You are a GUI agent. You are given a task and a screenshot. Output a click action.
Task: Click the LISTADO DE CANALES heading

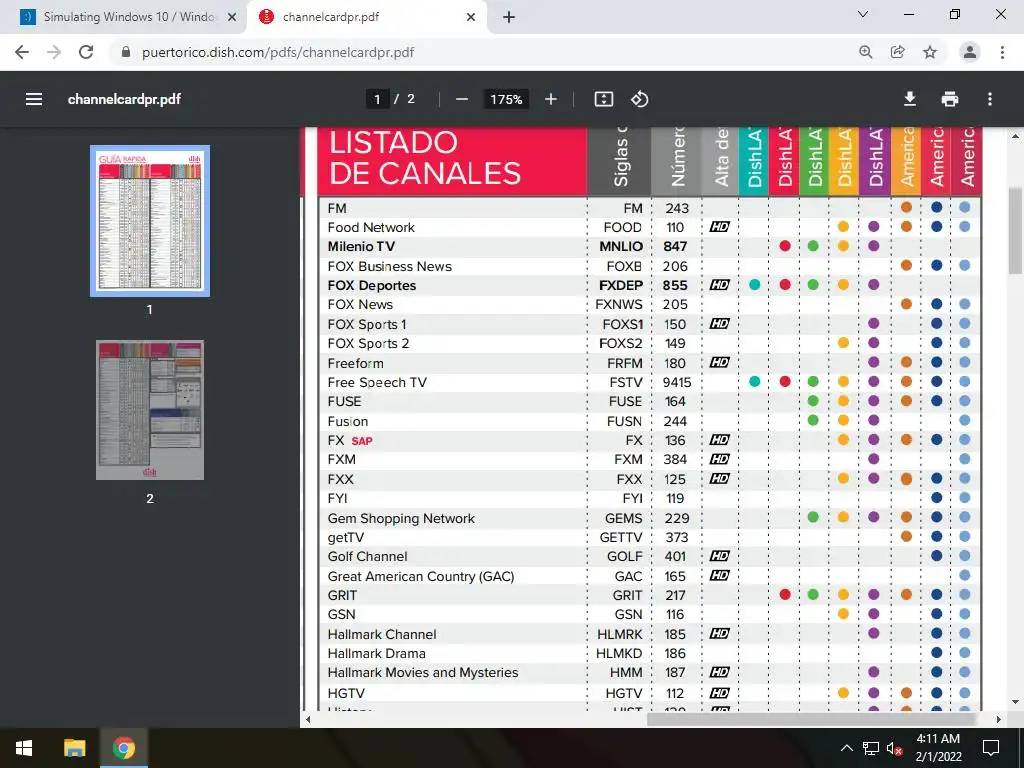click(424, 158)
